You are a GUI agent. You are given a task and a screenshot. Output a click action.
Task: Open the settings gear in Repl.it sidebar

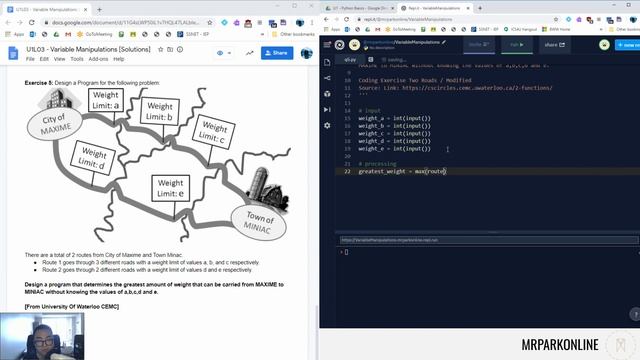coord(327,125)
